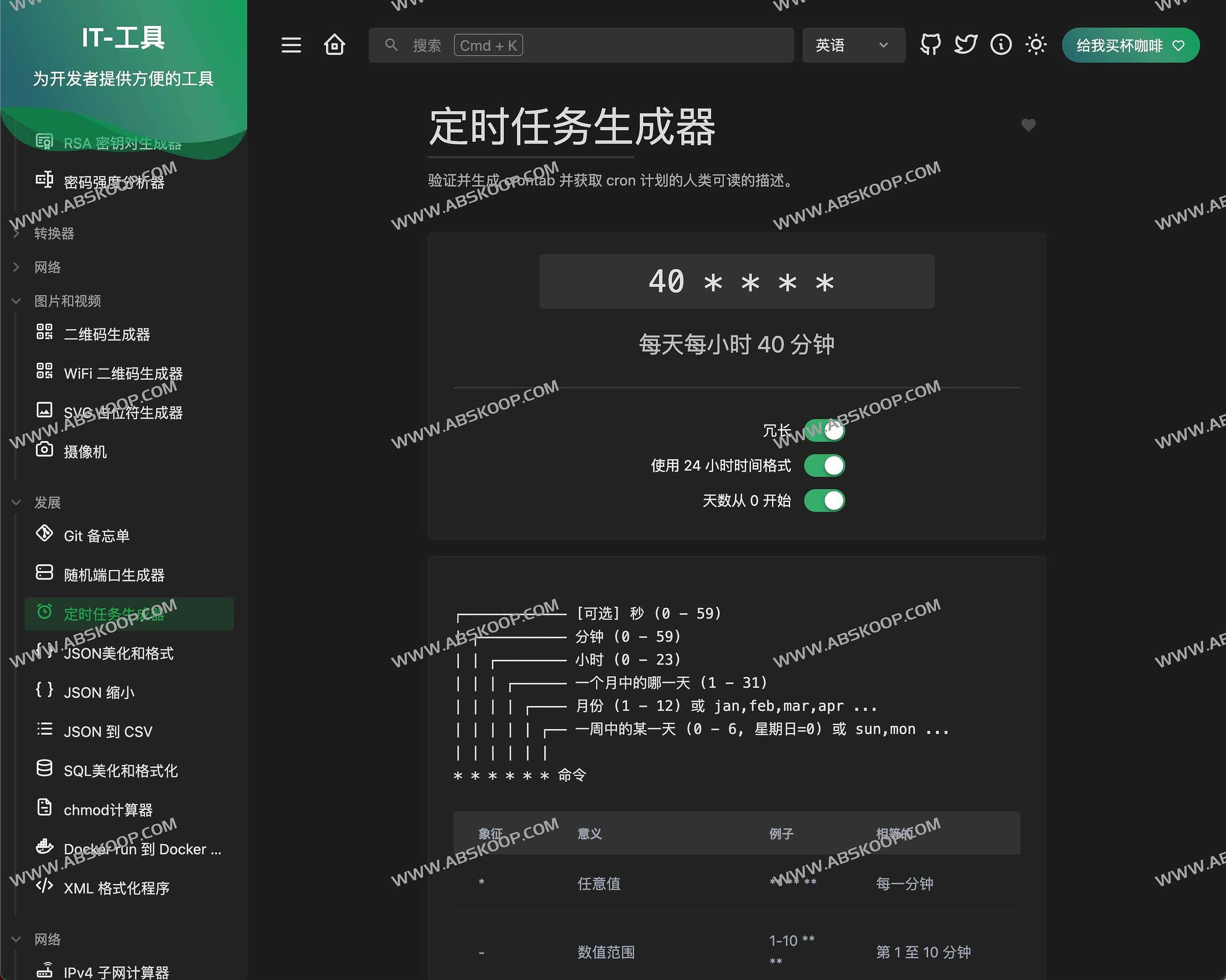Switch theme using the sun icon
Image resolution: width=1226 pixels, height=980 pixels.
pos(1036,45)
